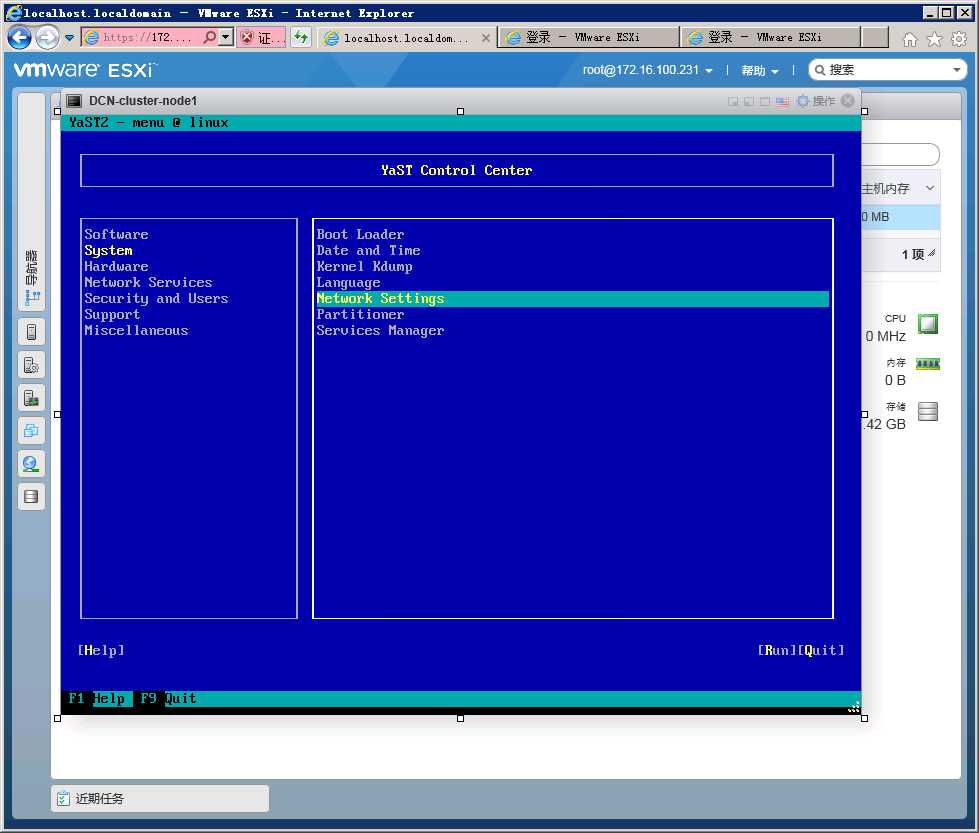
Task: Open the address bar dropdown arrow
Action: point(226,37)
